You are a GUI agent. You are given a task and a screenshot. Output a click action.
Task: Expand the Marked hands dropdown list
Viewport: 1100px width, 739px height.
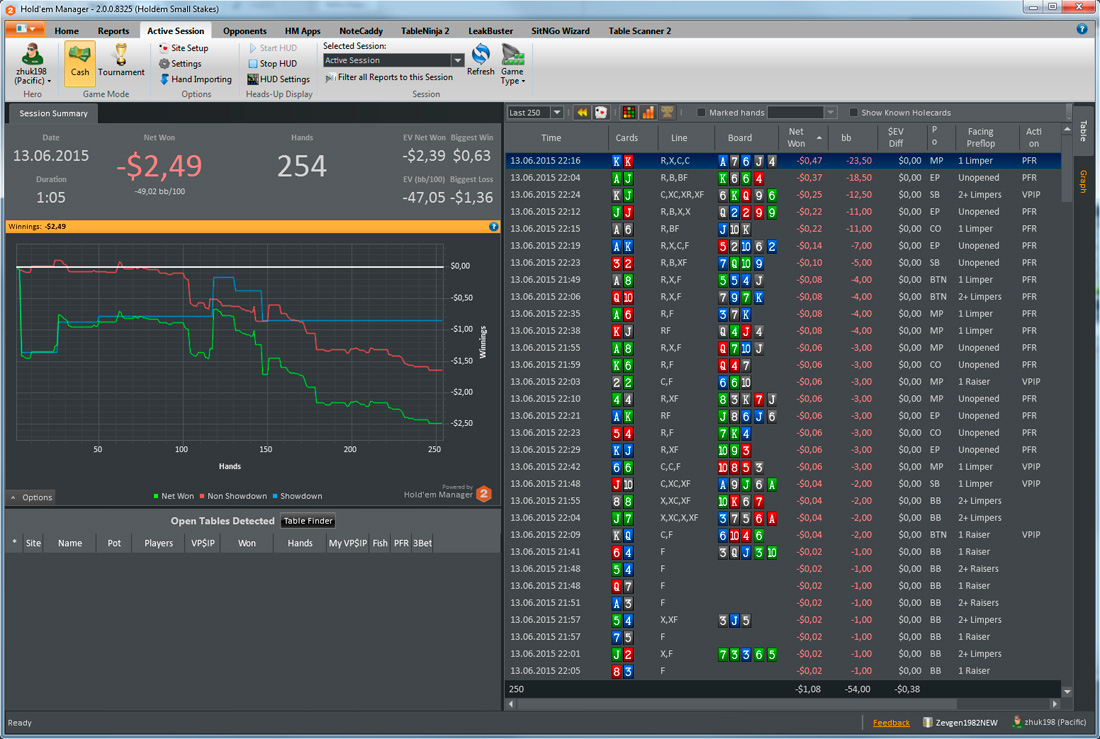coord(831,112)
